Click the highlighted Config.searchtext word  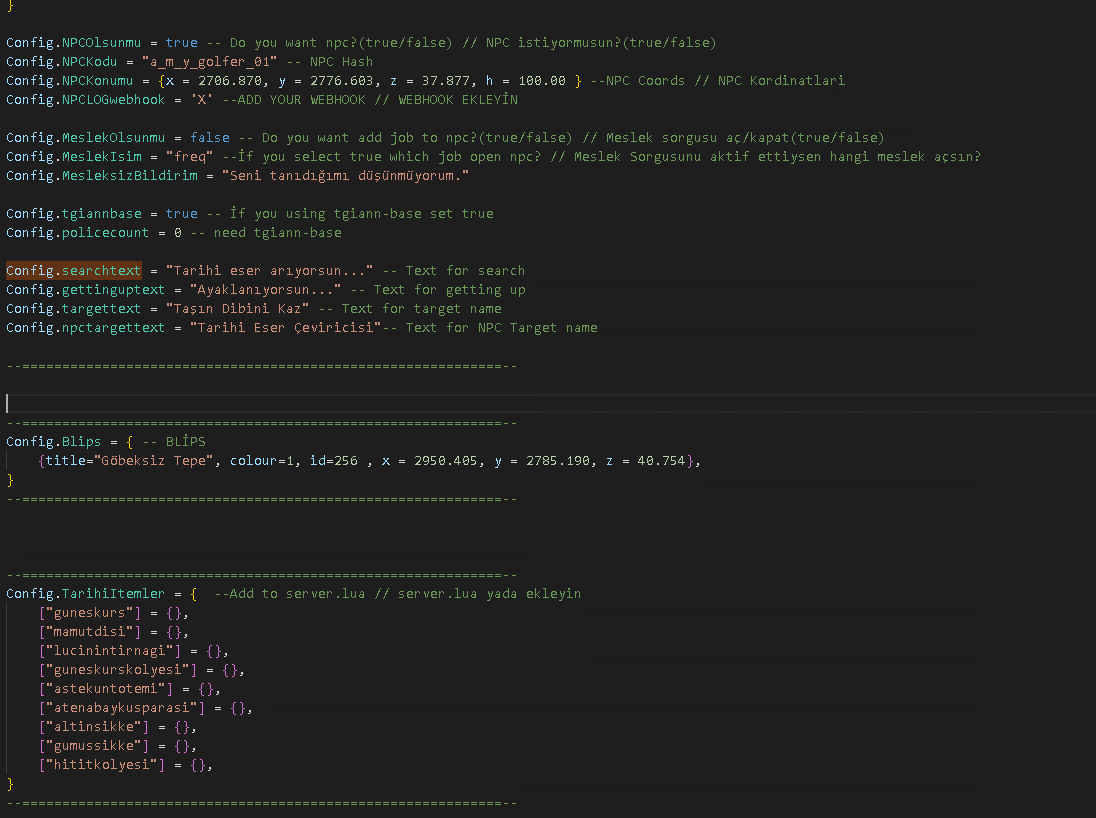coord(73,271)
